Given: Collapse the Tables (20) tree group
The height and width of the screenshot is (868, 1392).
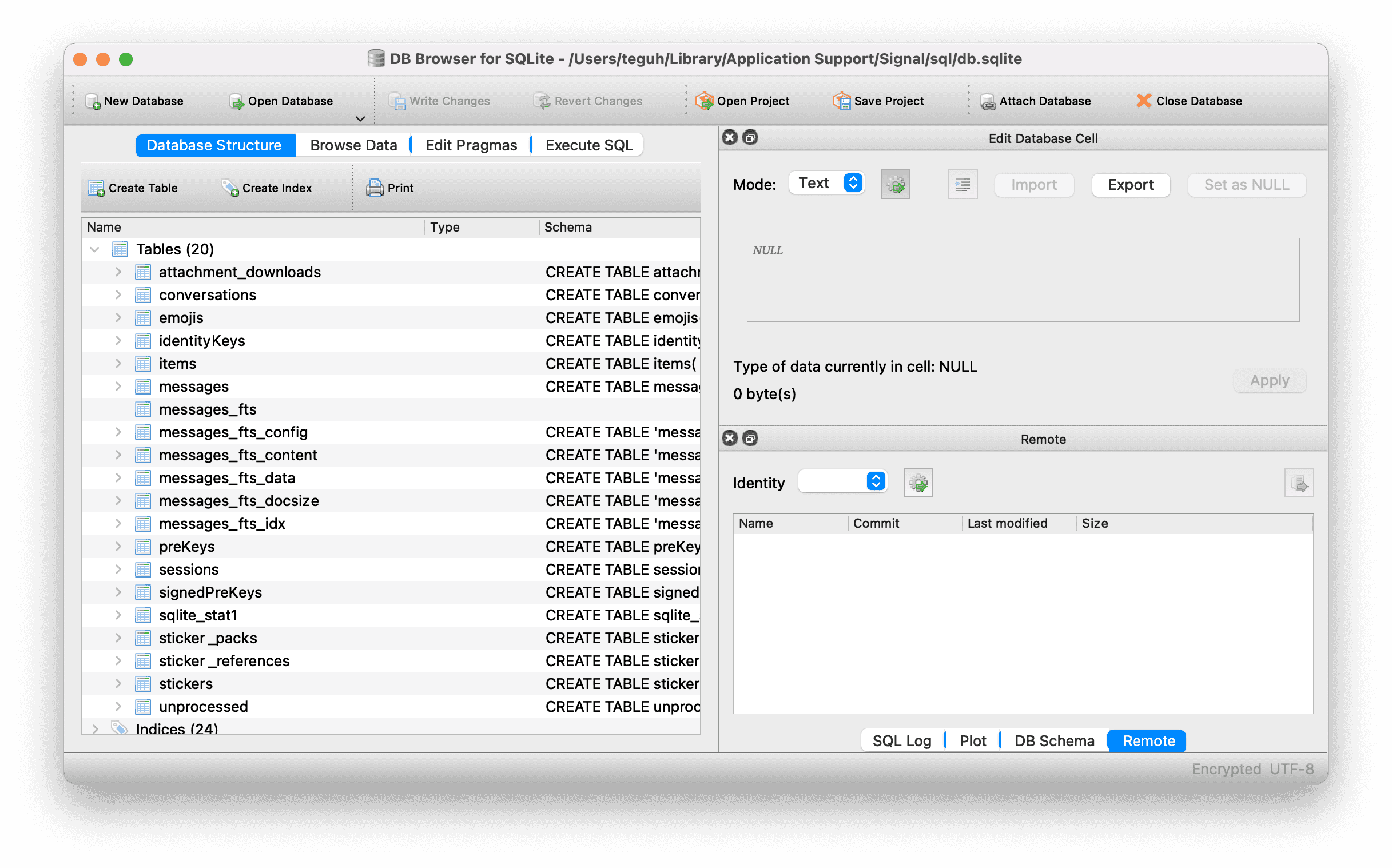Looking at the screenshot, I should coord(95,249).
